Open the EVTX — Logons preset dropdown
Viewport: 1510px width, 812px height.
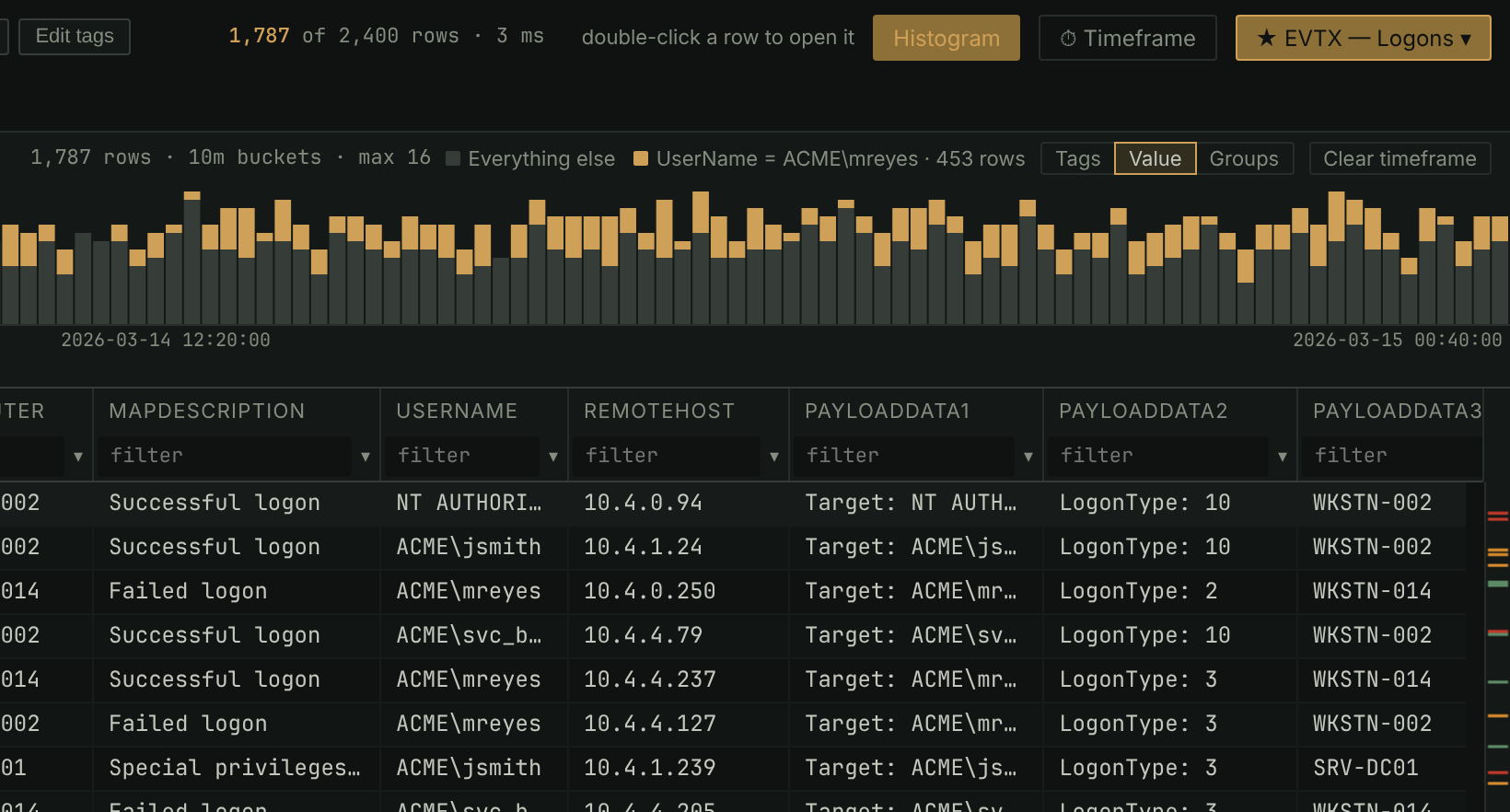pyautogui.click(x=1364, y=38)
